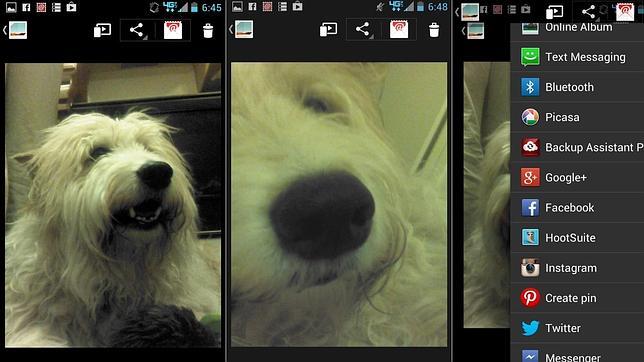Tap the Twitter bird icon
The height and width of the screenshot is (362, 644).
tap(530, 328)
